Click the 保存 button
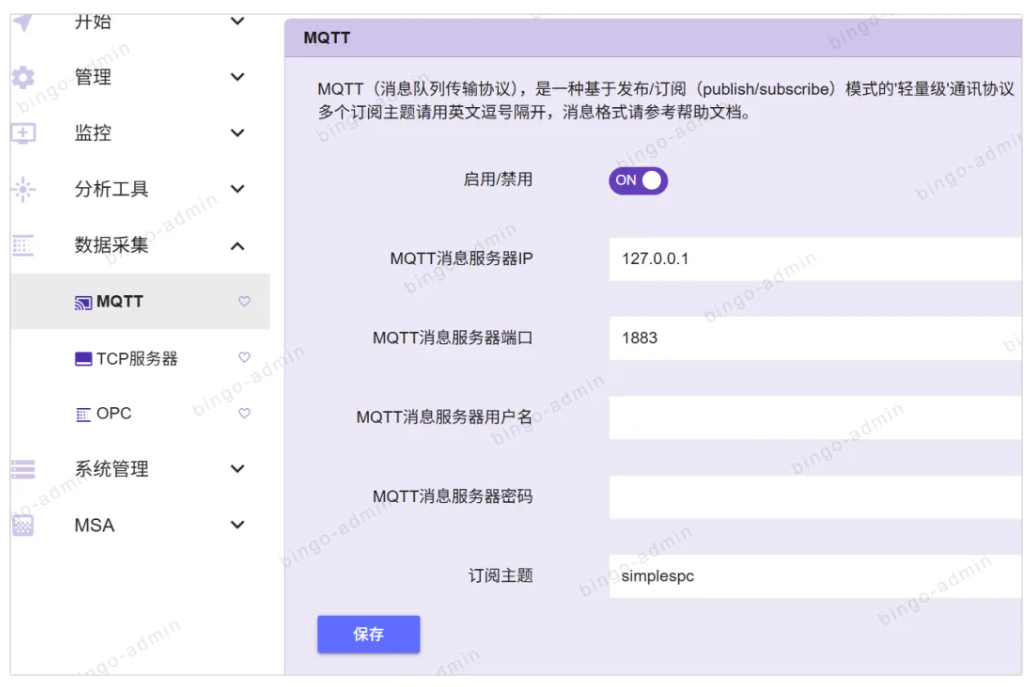1036x687 pixels. point(368,634)
